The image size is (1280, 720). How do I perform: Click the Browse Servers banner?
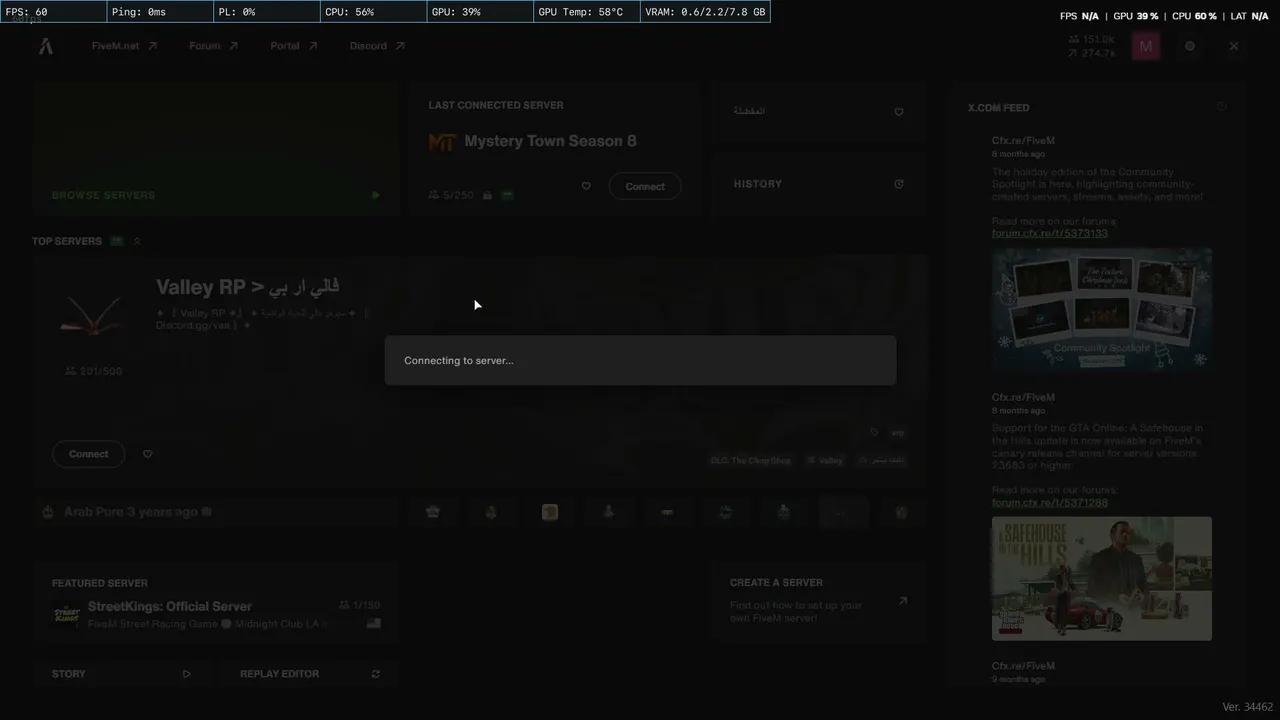[216, 149]
